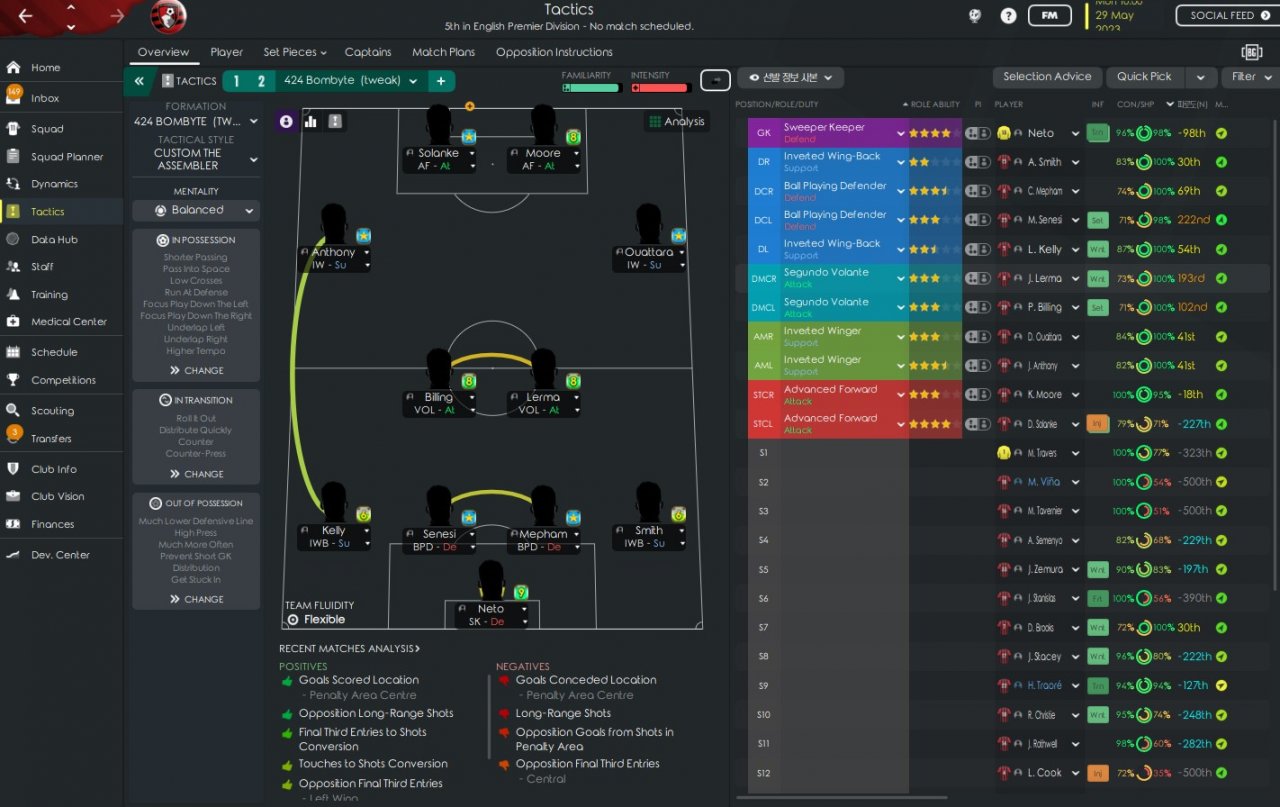Open the Staff sidebar icon
Screen dimensions: 1280x807
[x=13, y=267]
